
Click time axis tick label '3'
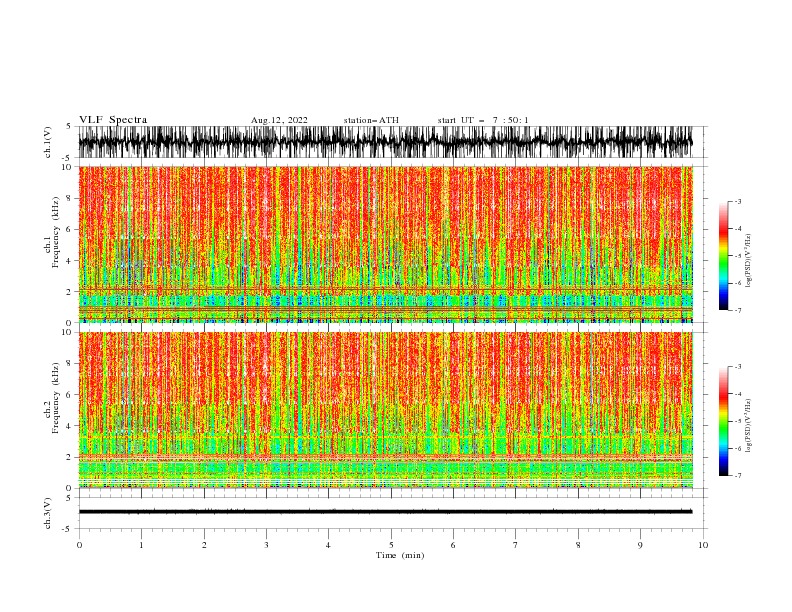click(266, 545)
